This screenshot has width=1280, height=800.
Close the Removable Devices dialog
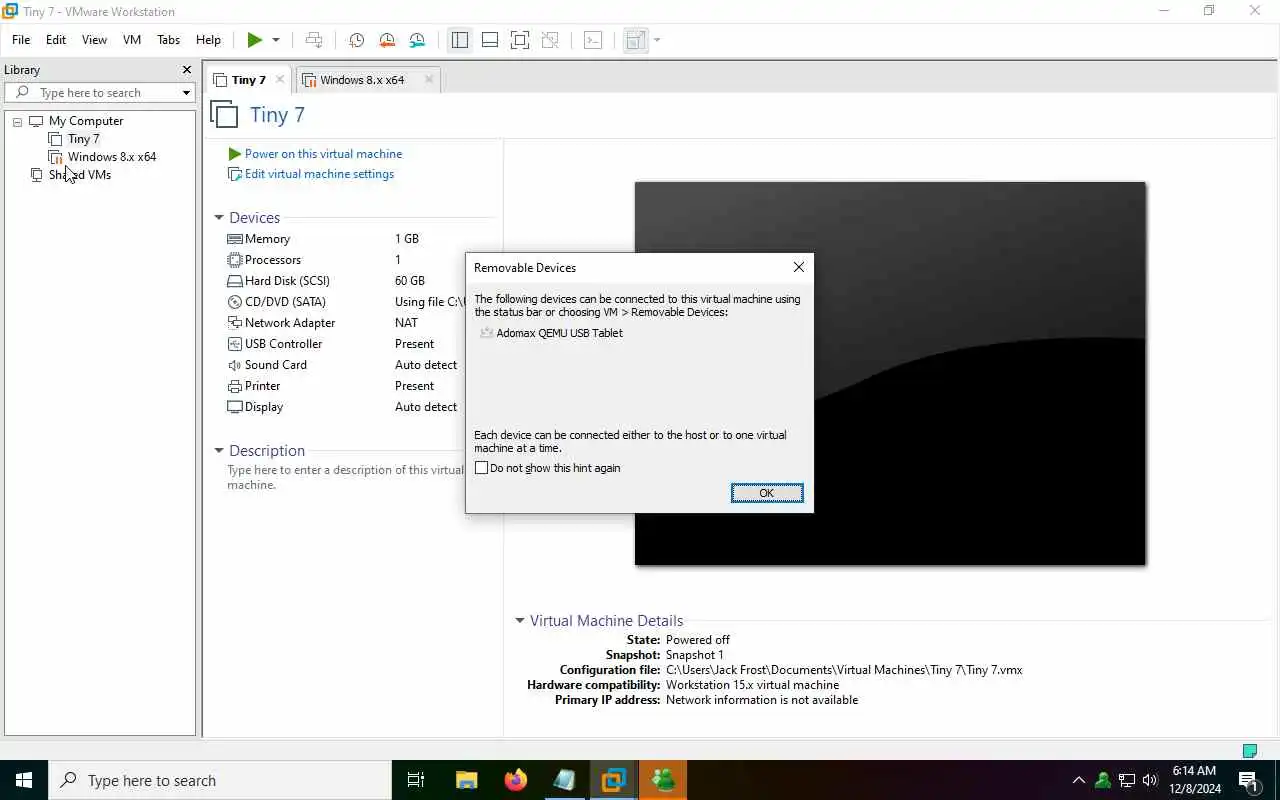(x=798, y=267)
